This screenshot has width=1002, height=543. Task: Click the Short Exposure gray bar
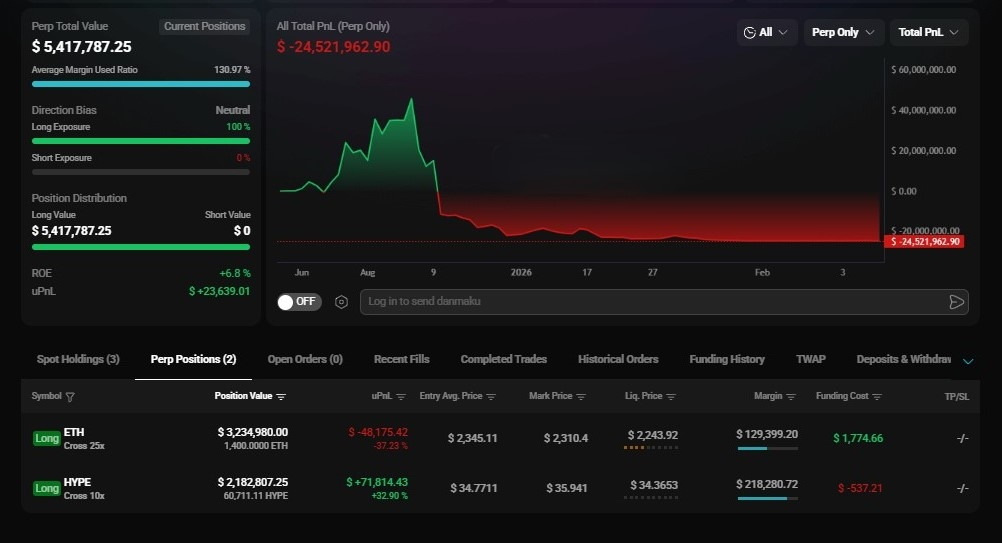pos(141,172)
